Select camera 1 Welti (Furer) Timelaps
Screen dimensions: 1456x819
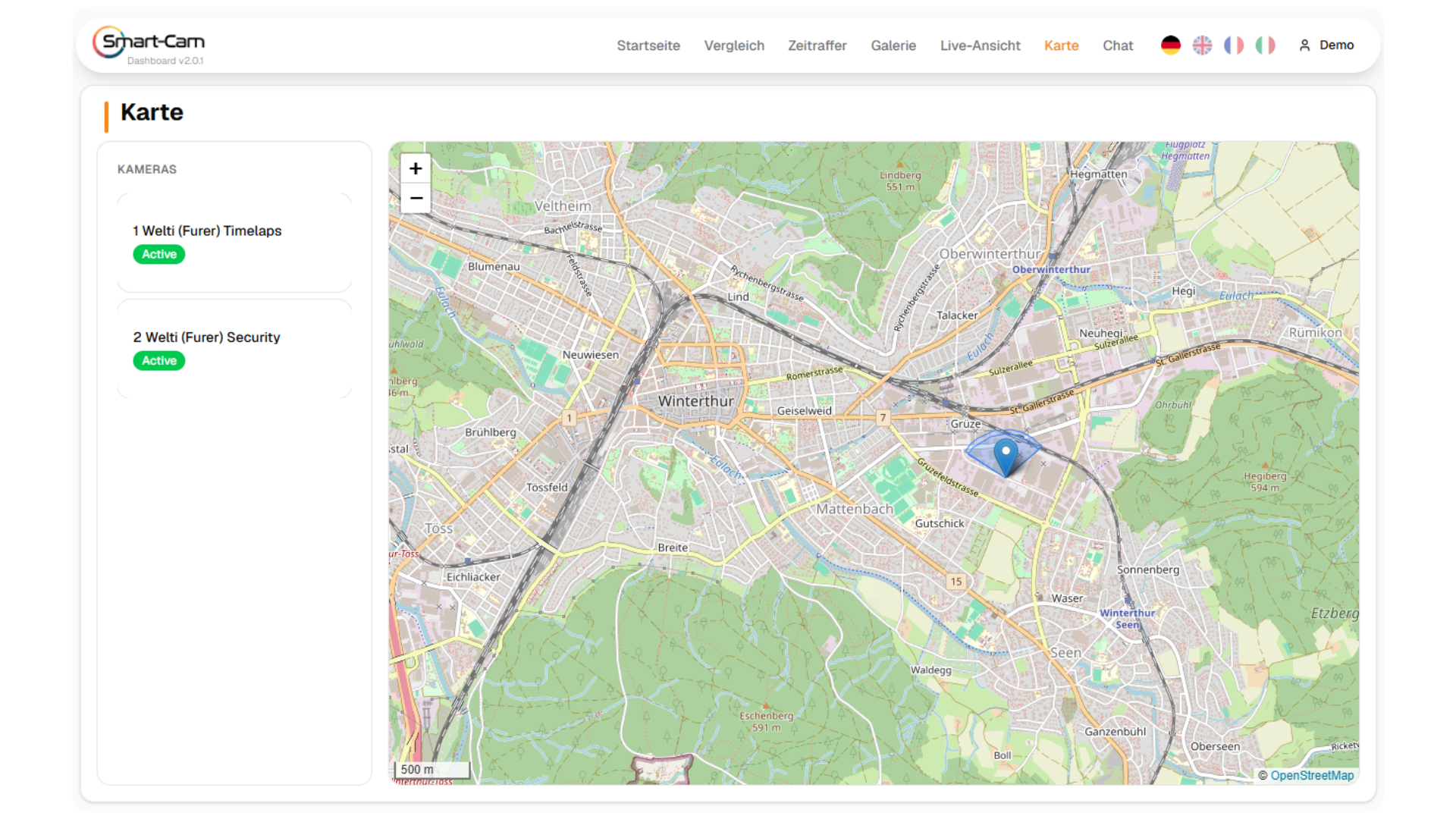(x=234, y=243)
